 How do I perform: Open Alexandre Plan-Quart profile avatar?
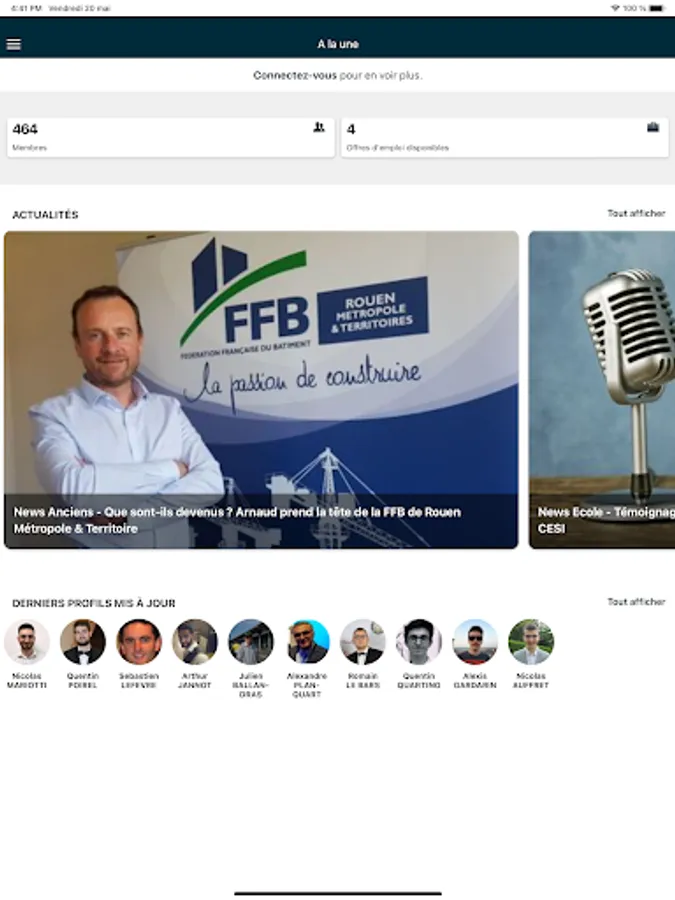pos(307,642)
